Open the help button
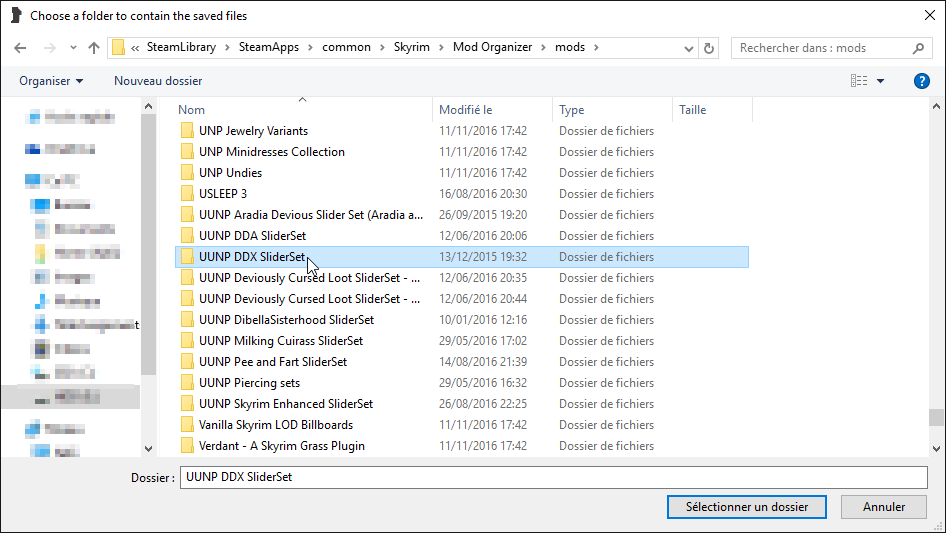Screen dimensions: 946x533 (921, 81)
